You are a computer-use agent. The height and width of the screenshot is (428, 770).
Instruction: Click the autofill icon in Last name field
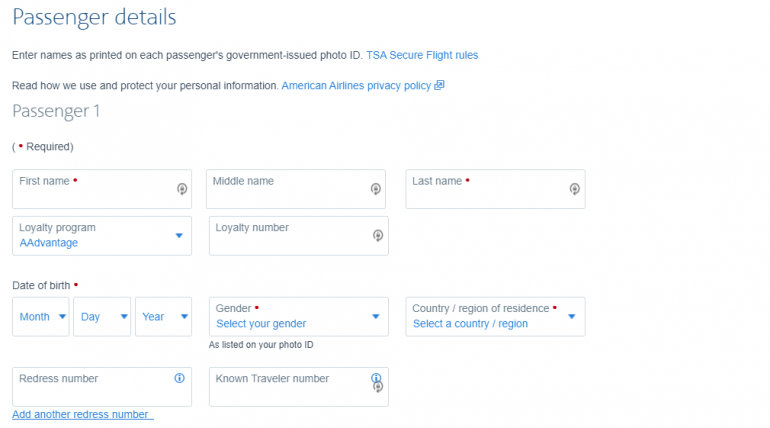(x=575, y=189)
